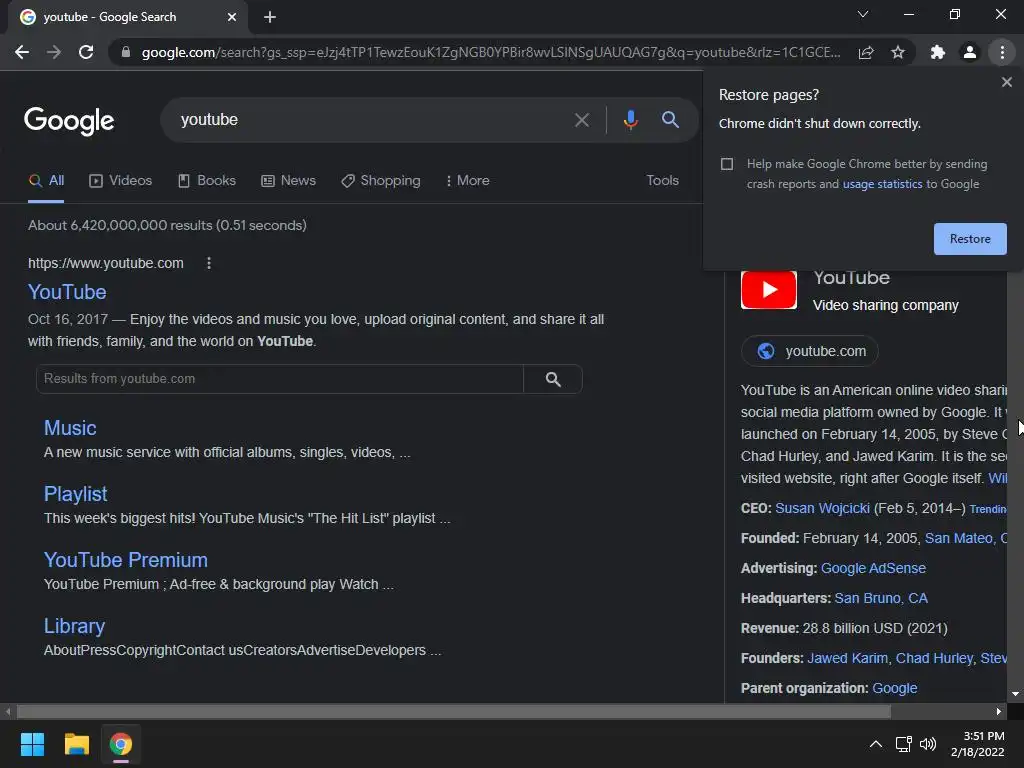Open the YouTube Premium sitelink
1024x768 pixels.
(x=125, y=560)
